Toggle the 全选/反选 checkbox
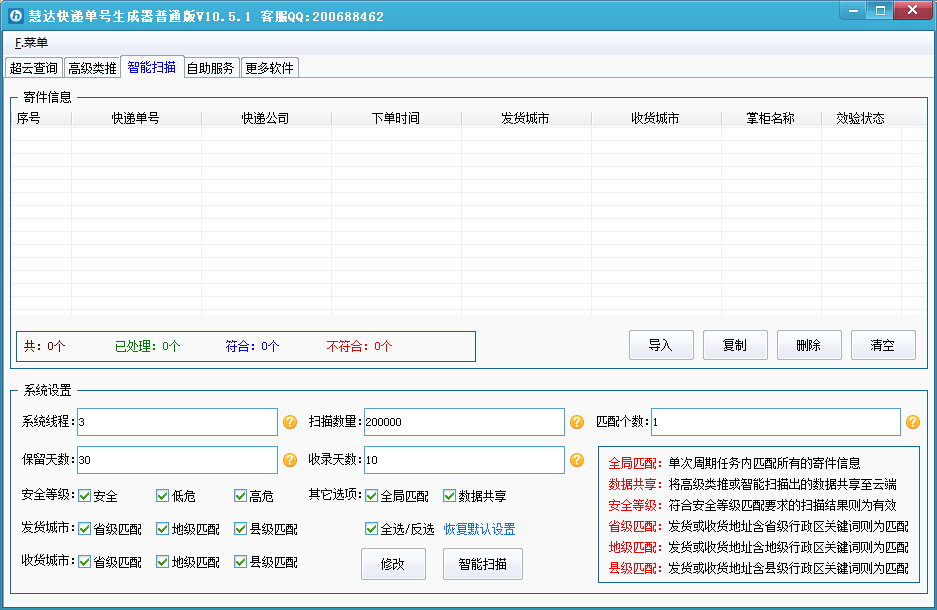 click(370, 528)
